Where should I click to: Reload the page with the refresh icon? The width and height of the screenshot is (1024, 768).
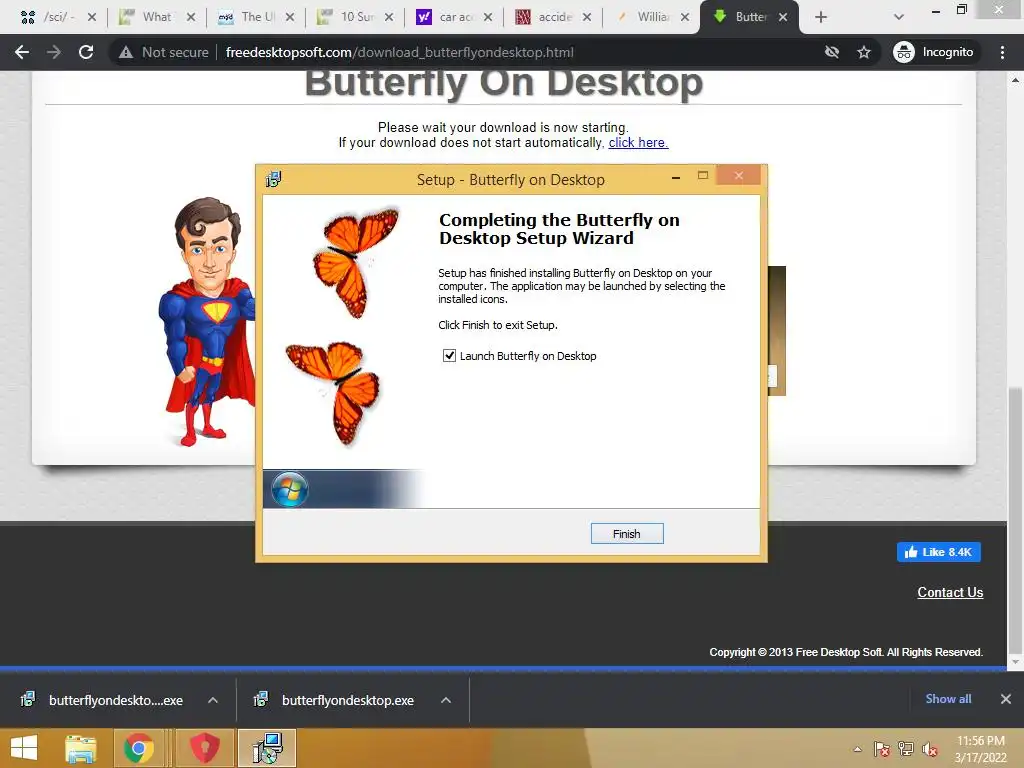(x=86, y=52)
